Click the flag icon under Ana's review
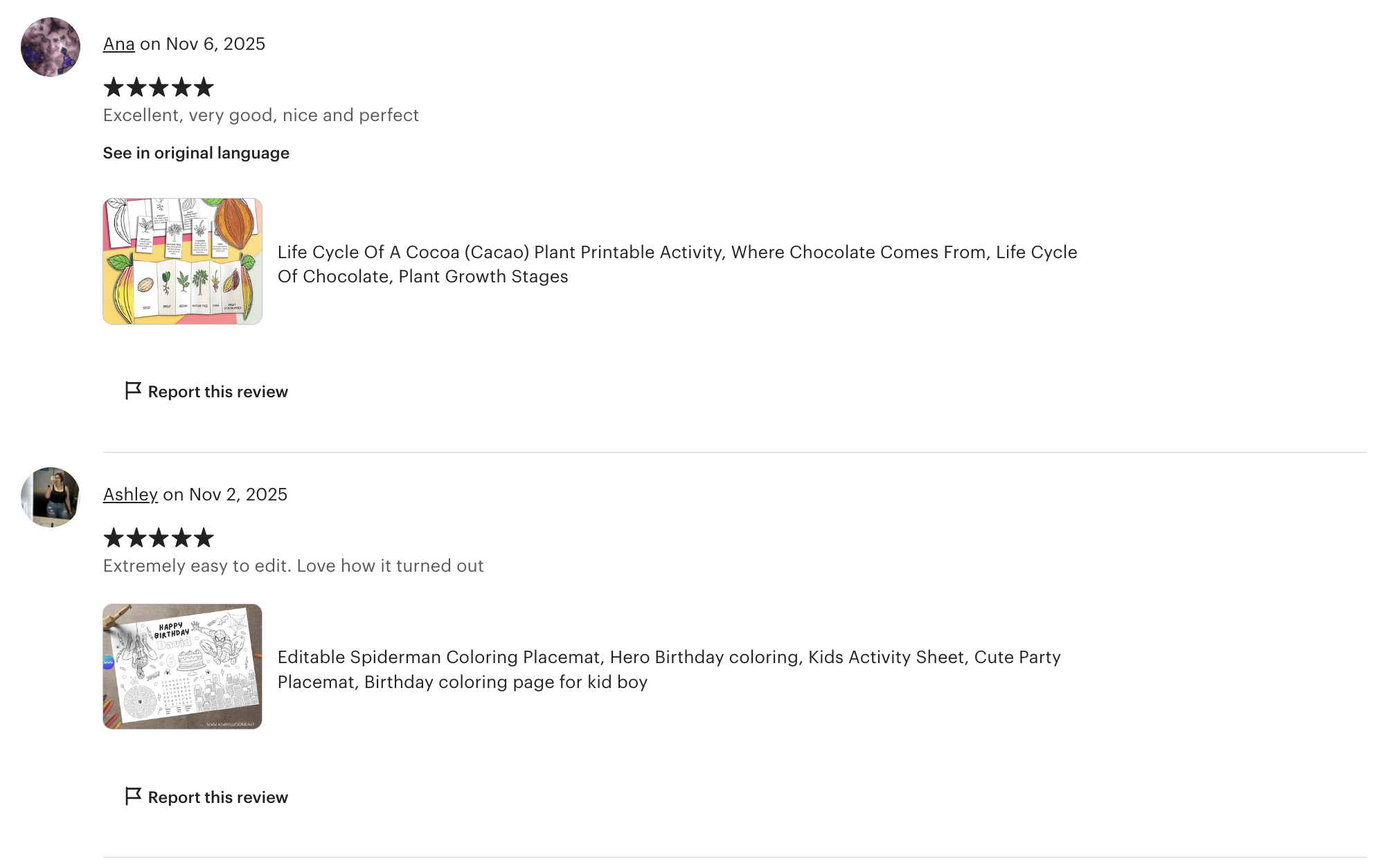Viewport: 1374px width, 868px height. (x=133, y=391)
